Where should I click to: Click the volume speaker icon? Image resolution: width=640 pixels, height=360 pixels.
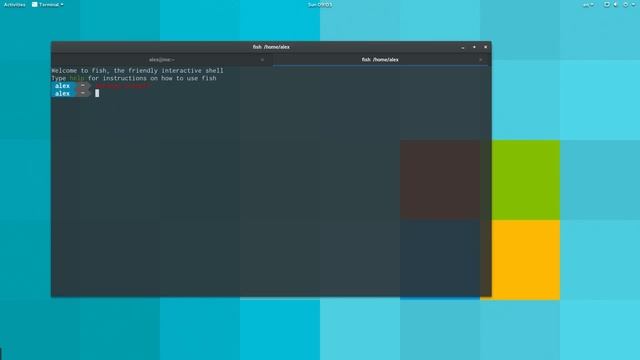pyautogui.click(x=616, y=4)
